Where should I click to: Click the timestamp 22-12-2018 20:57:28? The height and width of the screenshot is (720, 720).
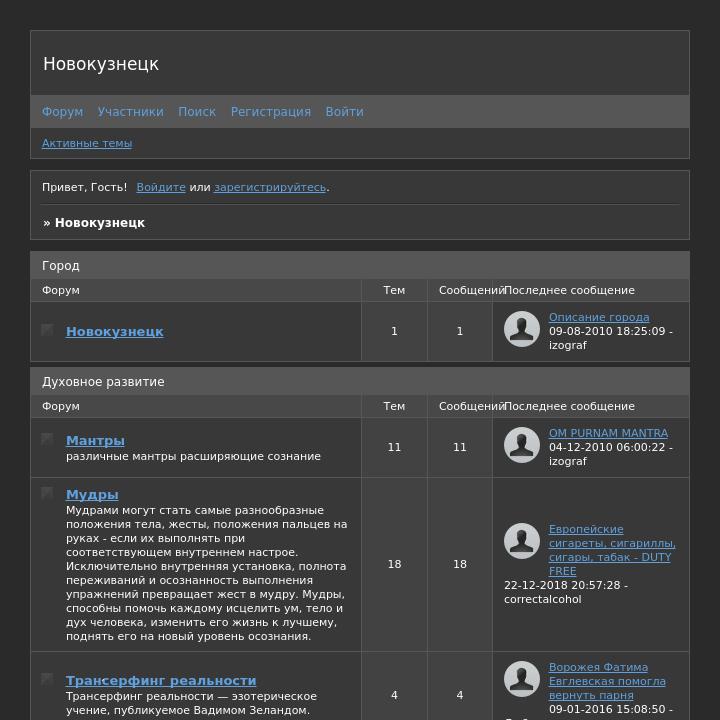click(x=562, y=585)
